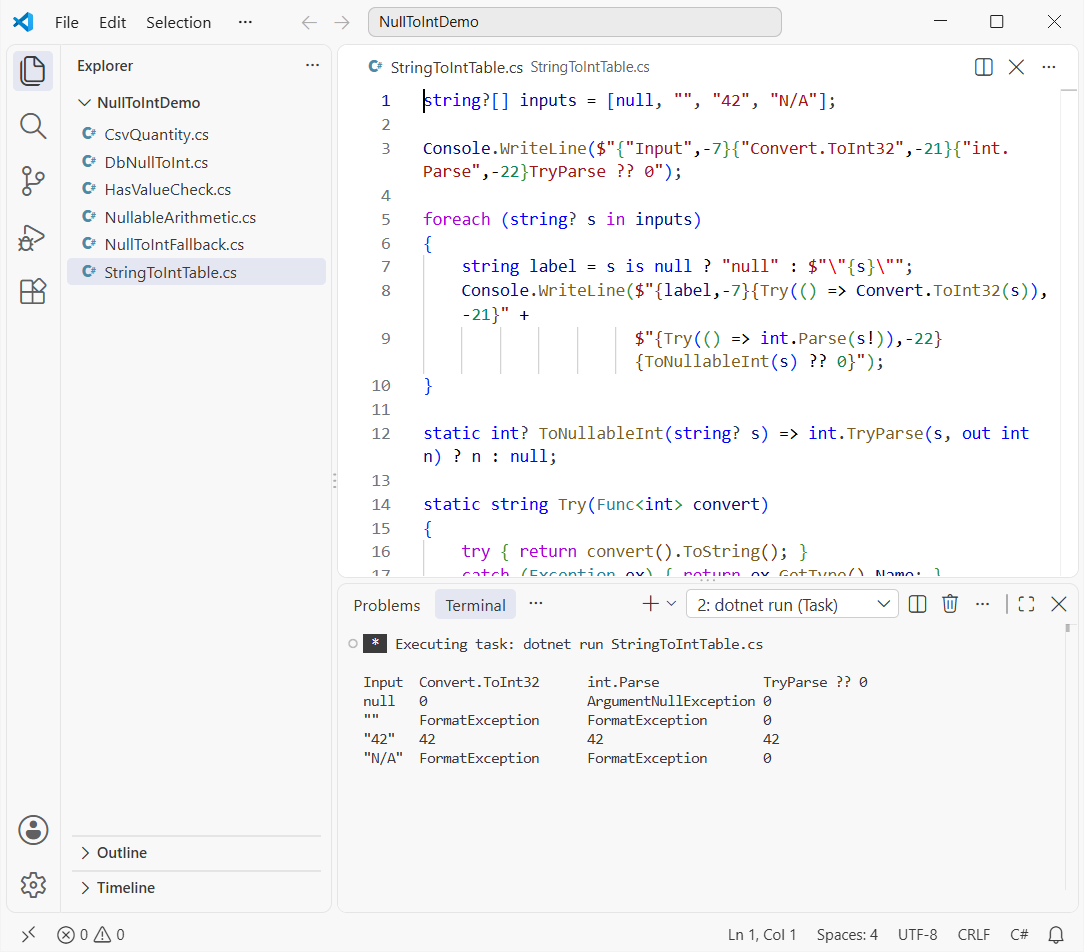Click the 'foreach' keyword on line 5

[x=456, y=219]
